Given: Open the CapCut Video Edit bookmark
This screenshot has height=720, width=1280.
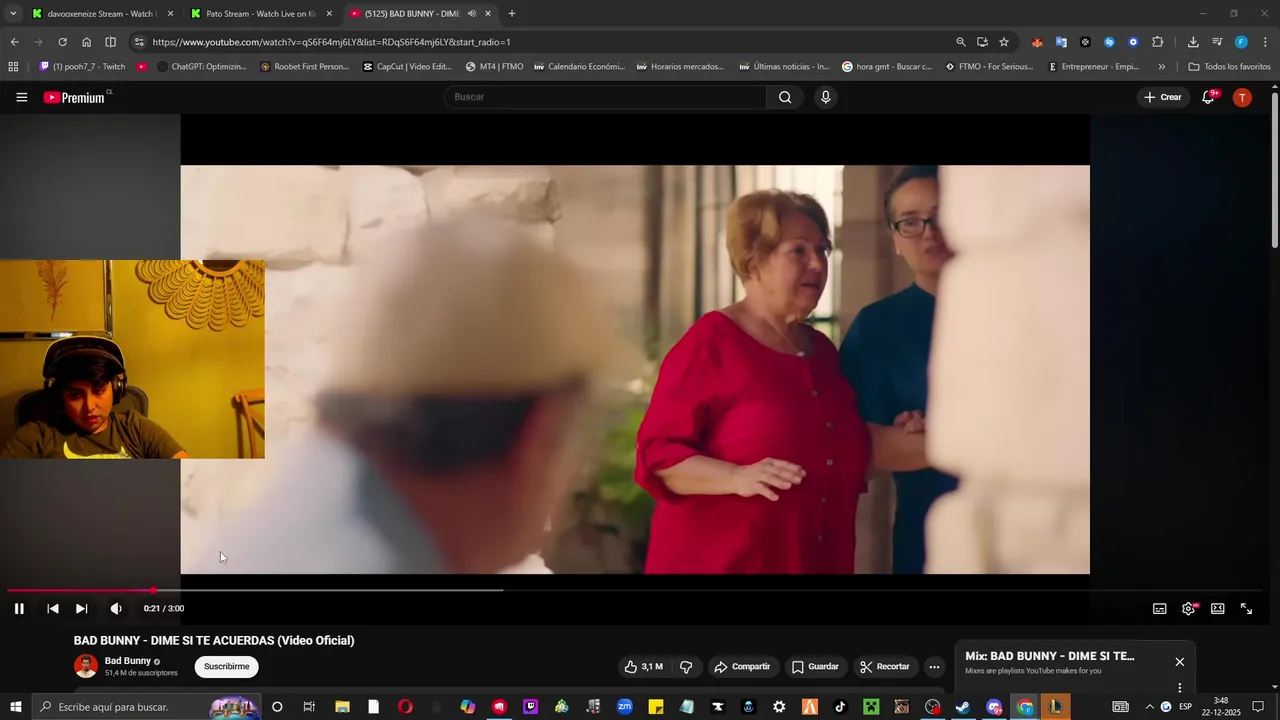Looking at the screenshot, I should [407, 67].
